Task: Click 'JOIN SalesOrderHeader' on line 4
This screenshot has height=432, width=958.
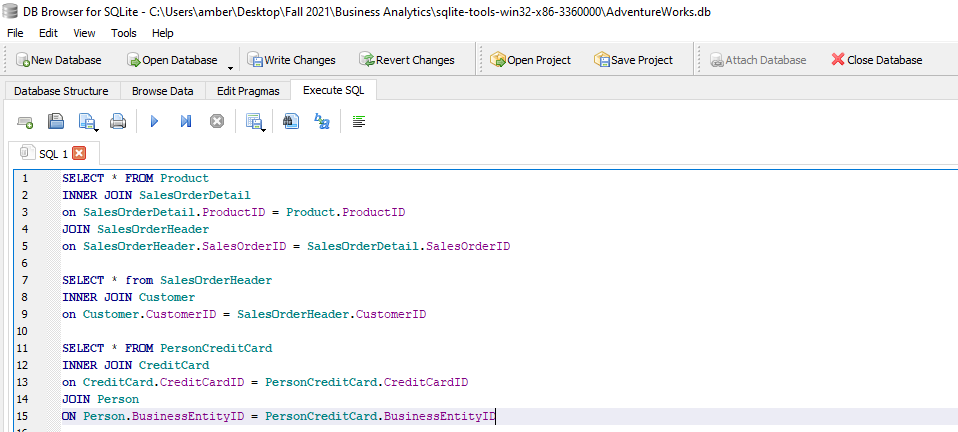Action: tap(135, 230)
